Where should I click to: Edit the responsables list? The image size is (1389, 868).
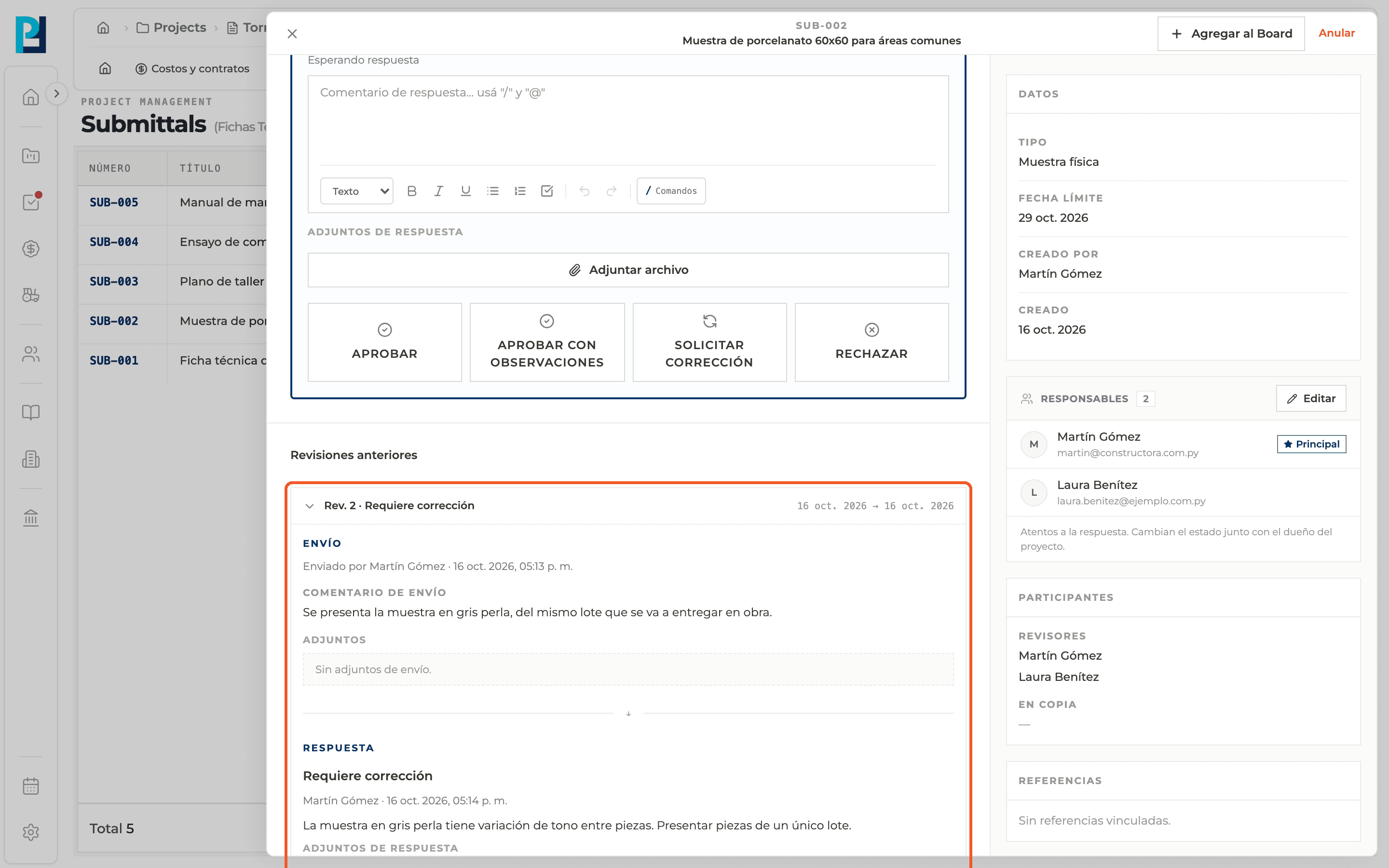click(1311, 398)
